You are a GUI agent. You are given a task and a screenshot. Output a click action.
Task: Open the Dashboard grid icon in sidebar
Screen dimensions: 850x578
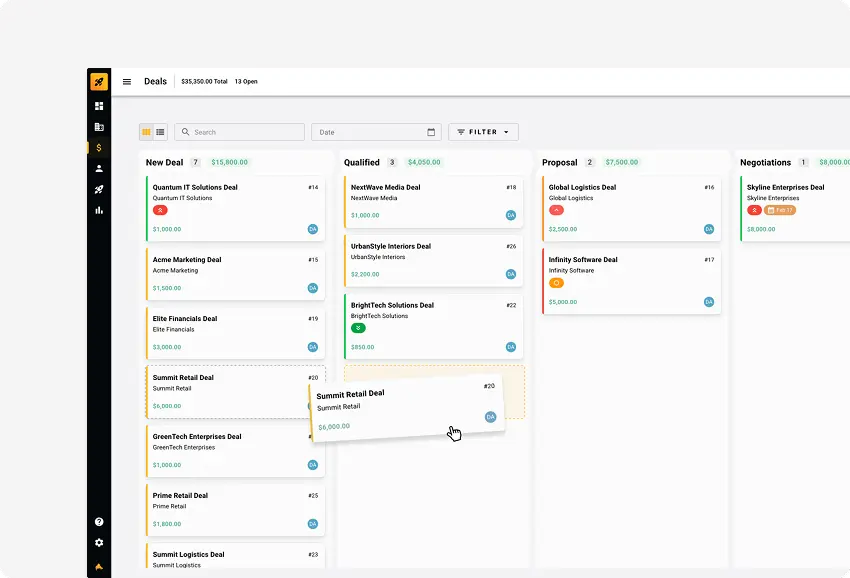[99, 106]
